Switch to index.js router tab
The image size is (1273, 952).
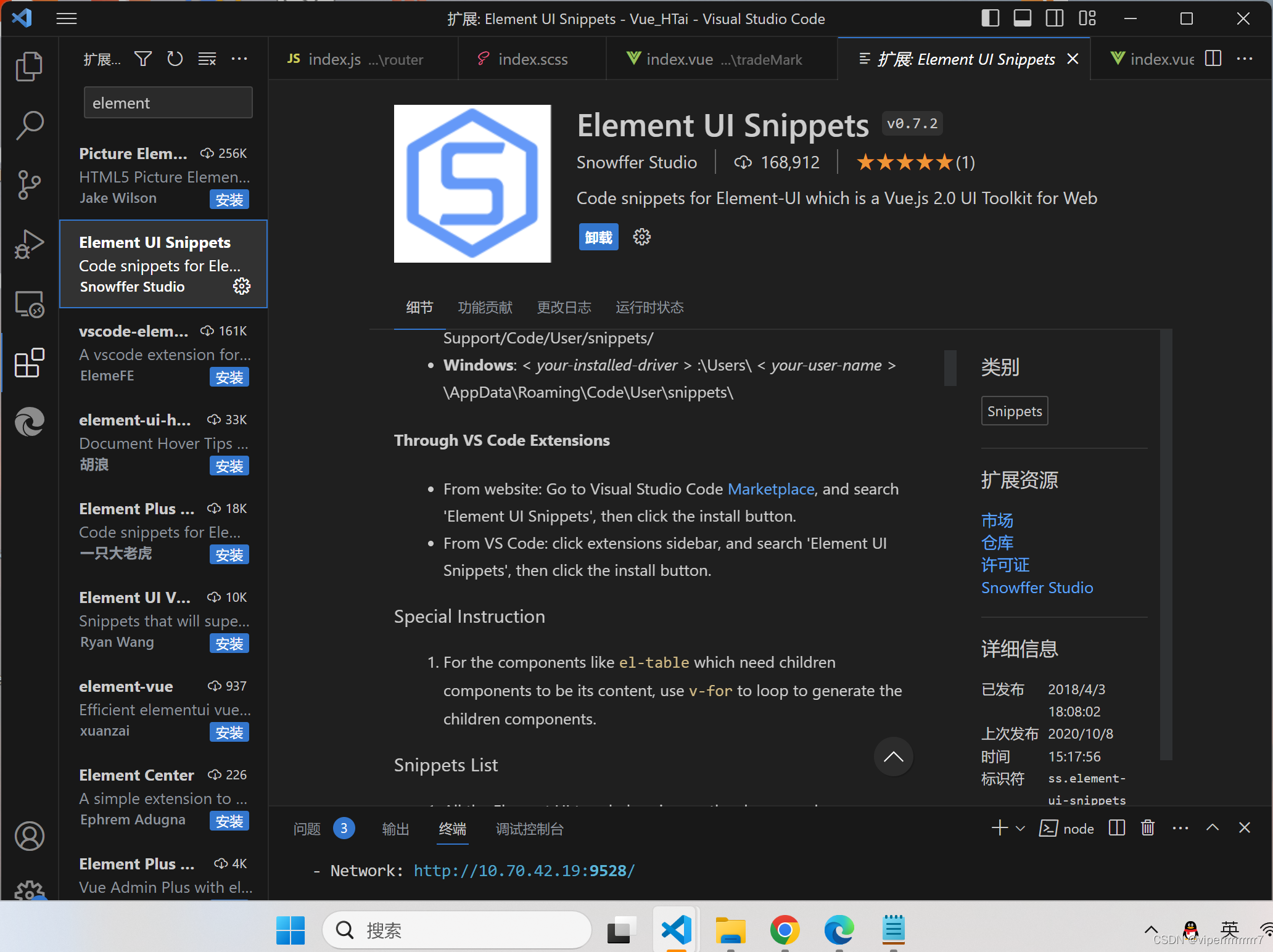(363, 59)
